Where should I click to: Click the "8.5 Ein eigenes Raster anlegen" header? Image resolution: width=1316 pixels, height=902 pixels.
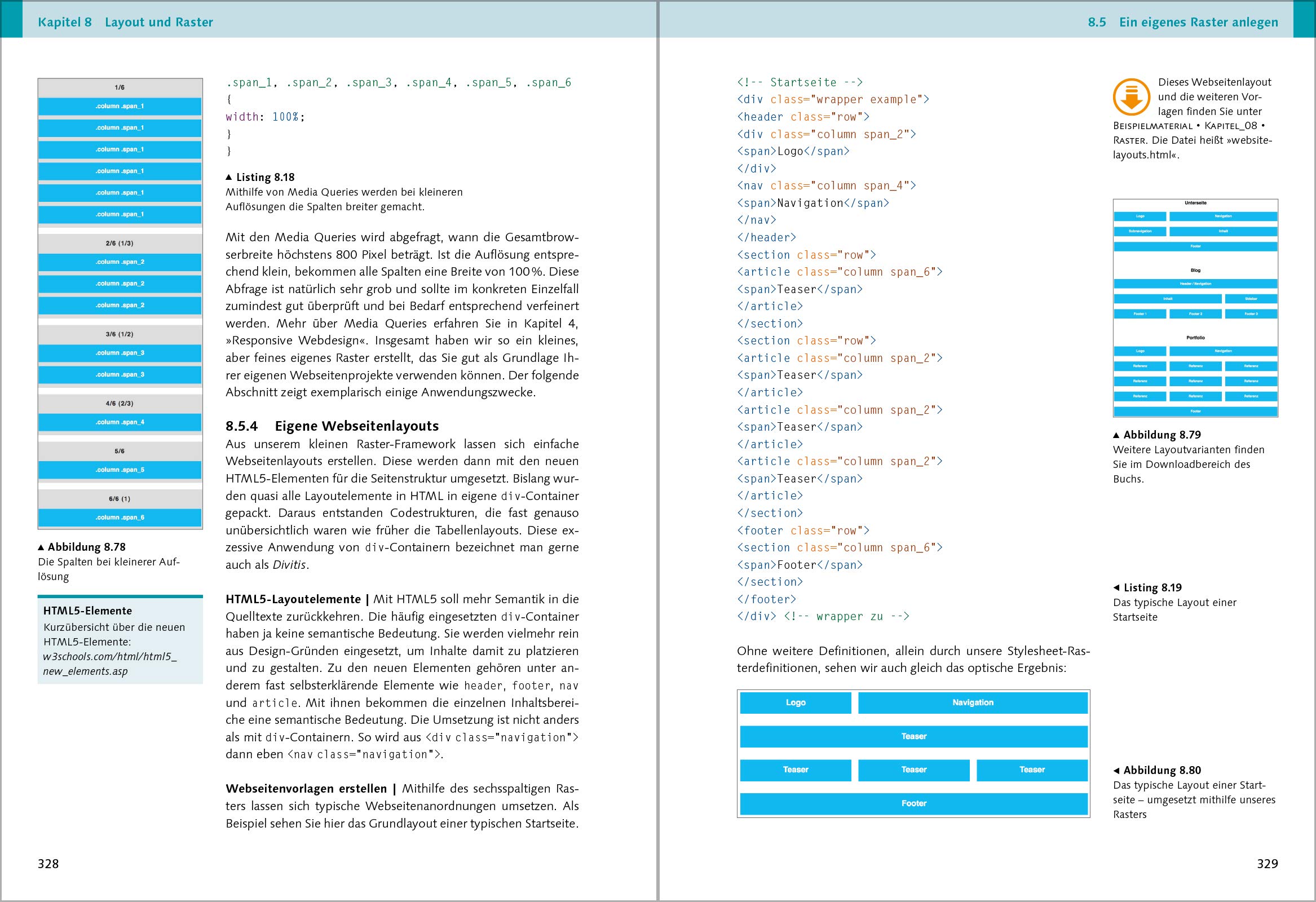click(1182, 22)
